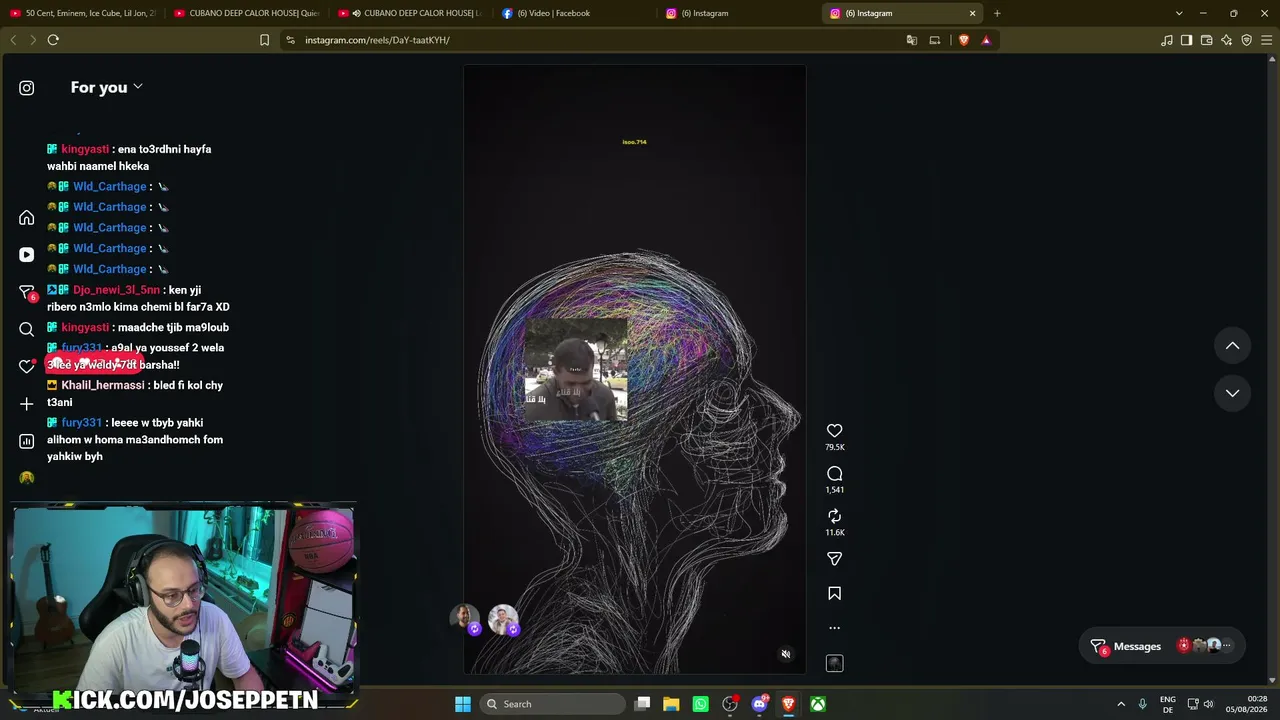Open the Windows Start menu

coord(463,704)
